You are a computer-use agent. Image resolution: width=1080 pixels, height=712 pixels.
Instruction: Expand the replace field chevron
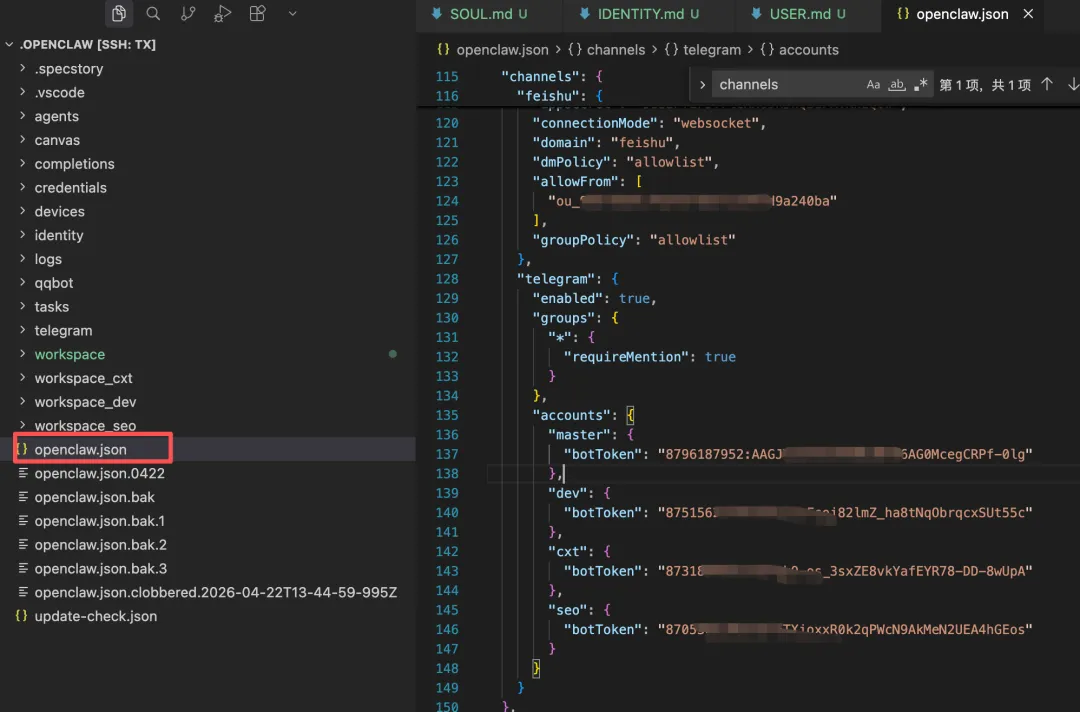tap(703, 85)
